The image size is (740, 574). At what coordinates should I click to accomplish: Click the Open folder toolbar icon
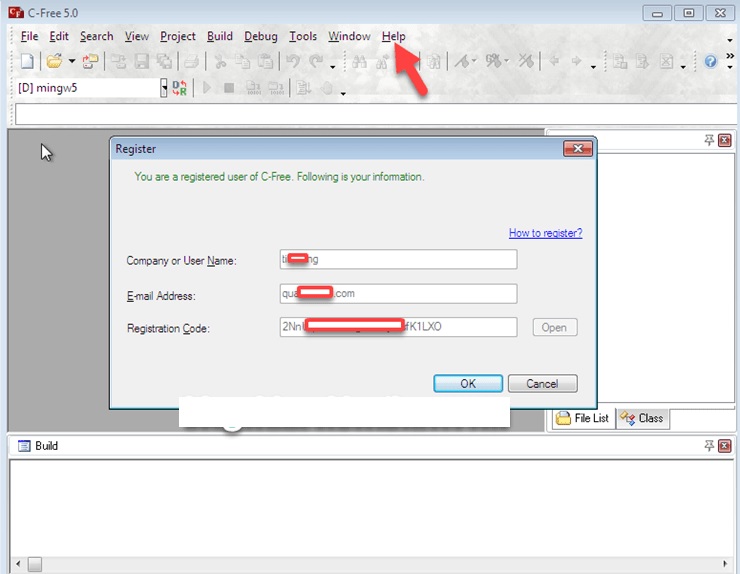coord(55,62)
